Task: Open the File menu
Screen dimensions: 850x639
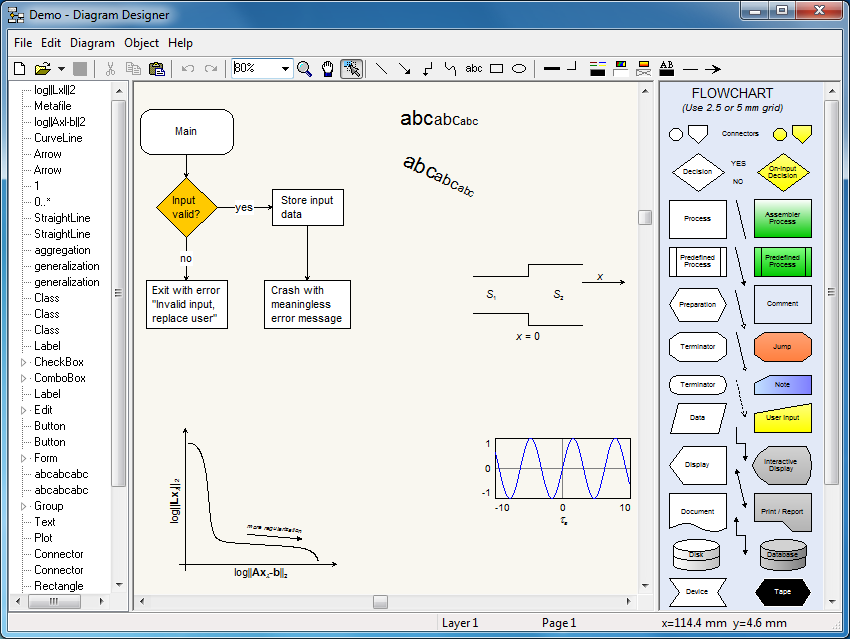Action: click(23, 43)
